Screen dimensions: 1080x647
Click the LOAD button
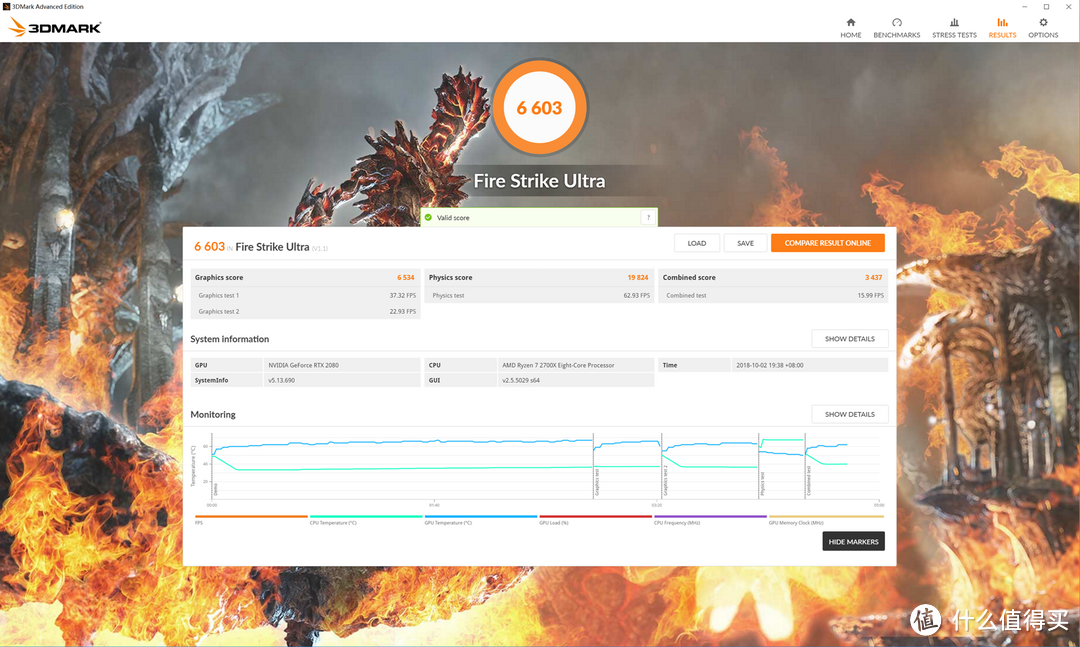pos(696,243)
